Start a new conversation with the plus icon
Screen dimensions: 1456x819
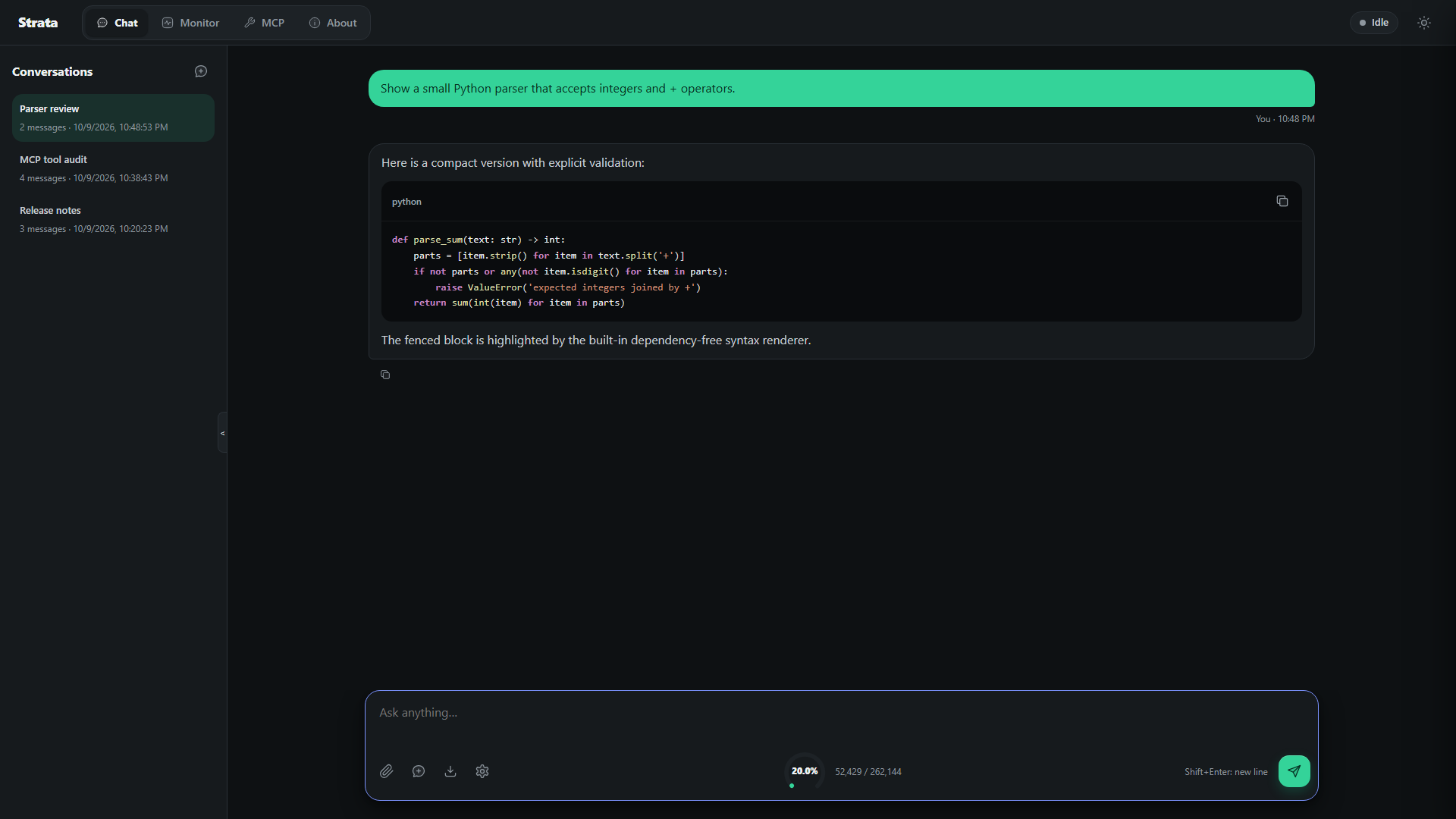(x=201, y=71)
